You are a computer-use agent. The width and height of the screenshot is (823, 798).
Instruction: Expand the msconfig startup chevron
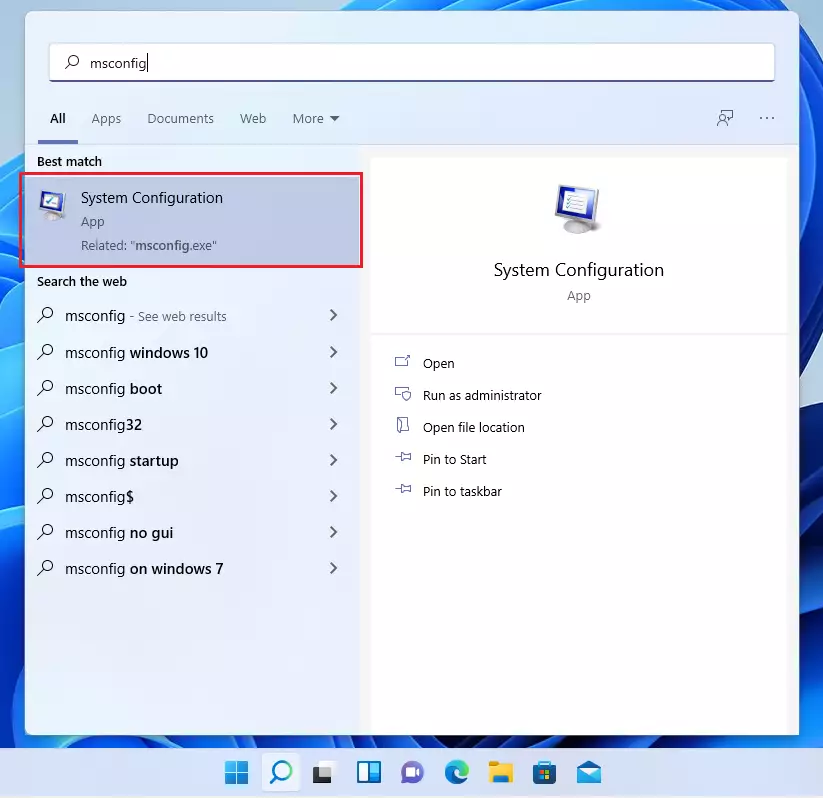point(333,460)
